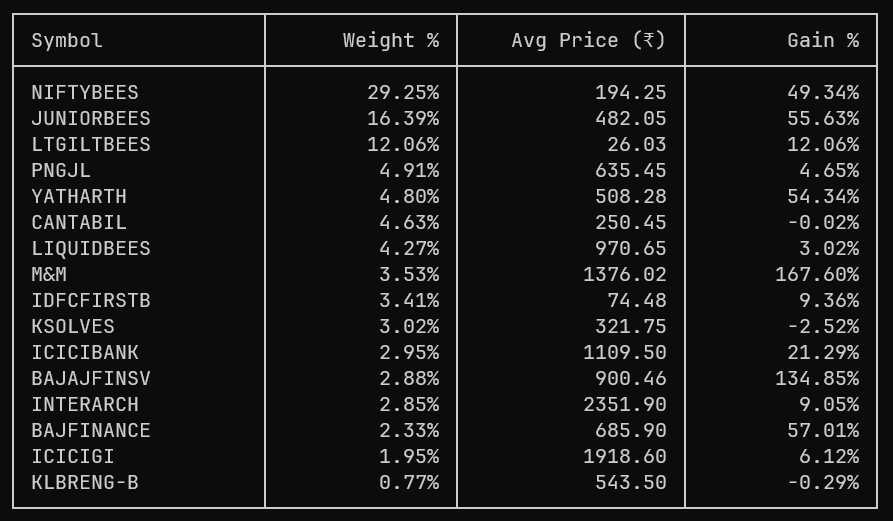
Task: Click the JUNIORBEES symbol text
Action: click(x=91, y=119)
